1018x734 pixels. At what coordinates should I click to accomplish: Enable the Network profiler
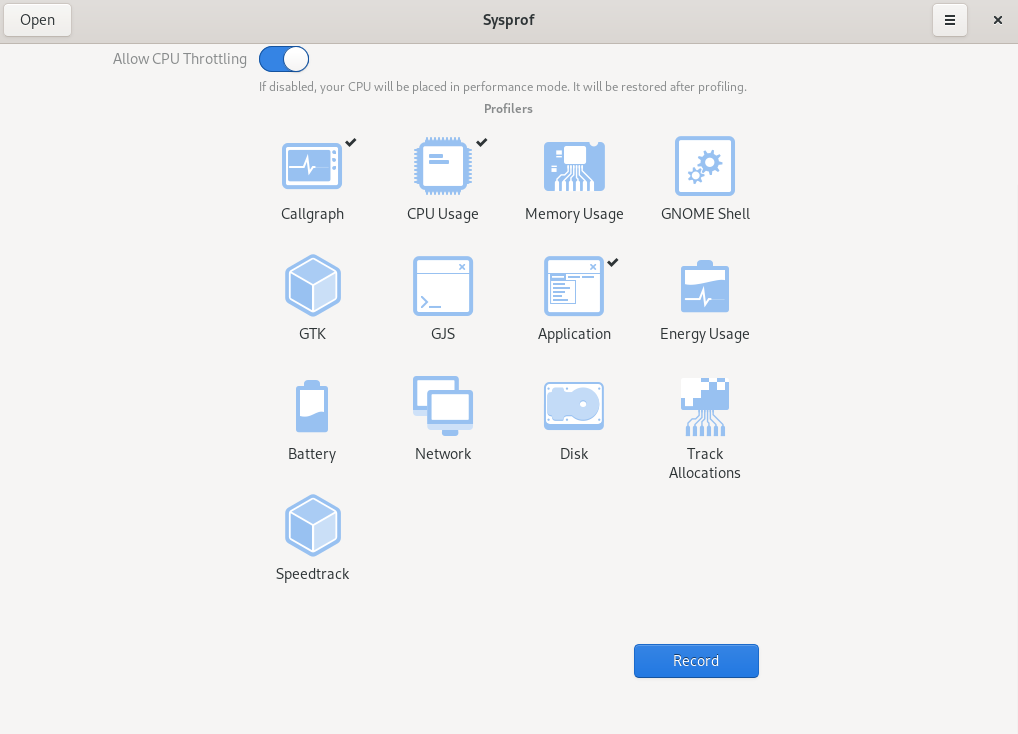(443, 406)
